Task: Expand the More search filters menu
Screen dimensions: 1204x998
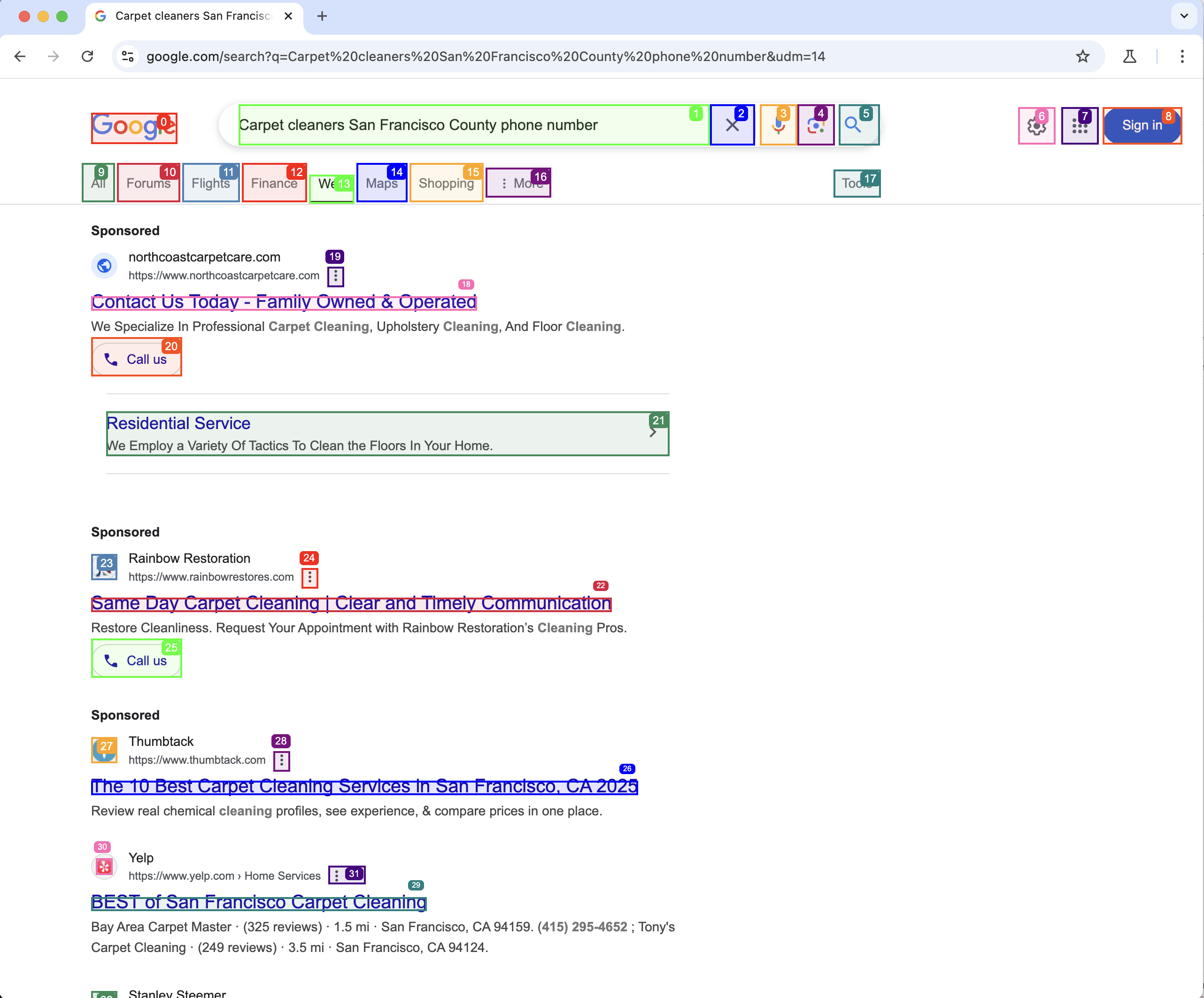Action: click(518, 184)
